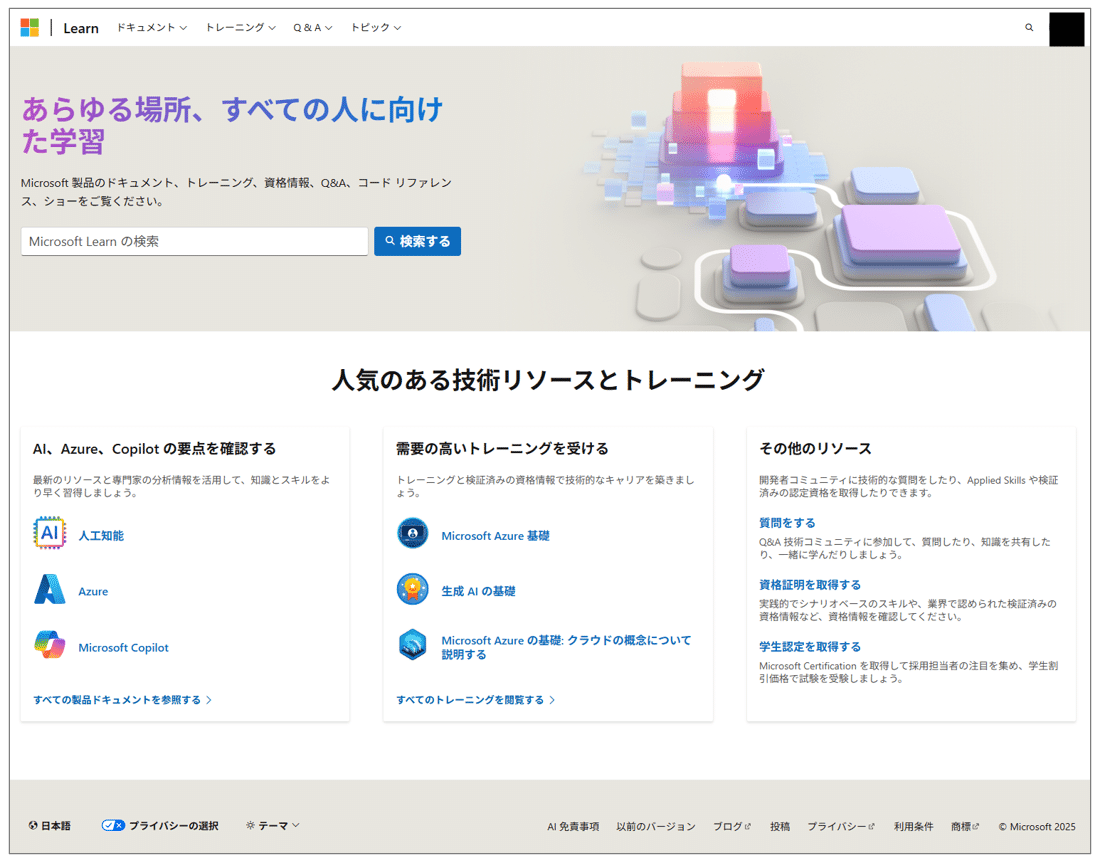The width and height of the screenshot is (1096, 858).
Task: Click the テーマ sun icon in the footer
Action: coord(248,824)
